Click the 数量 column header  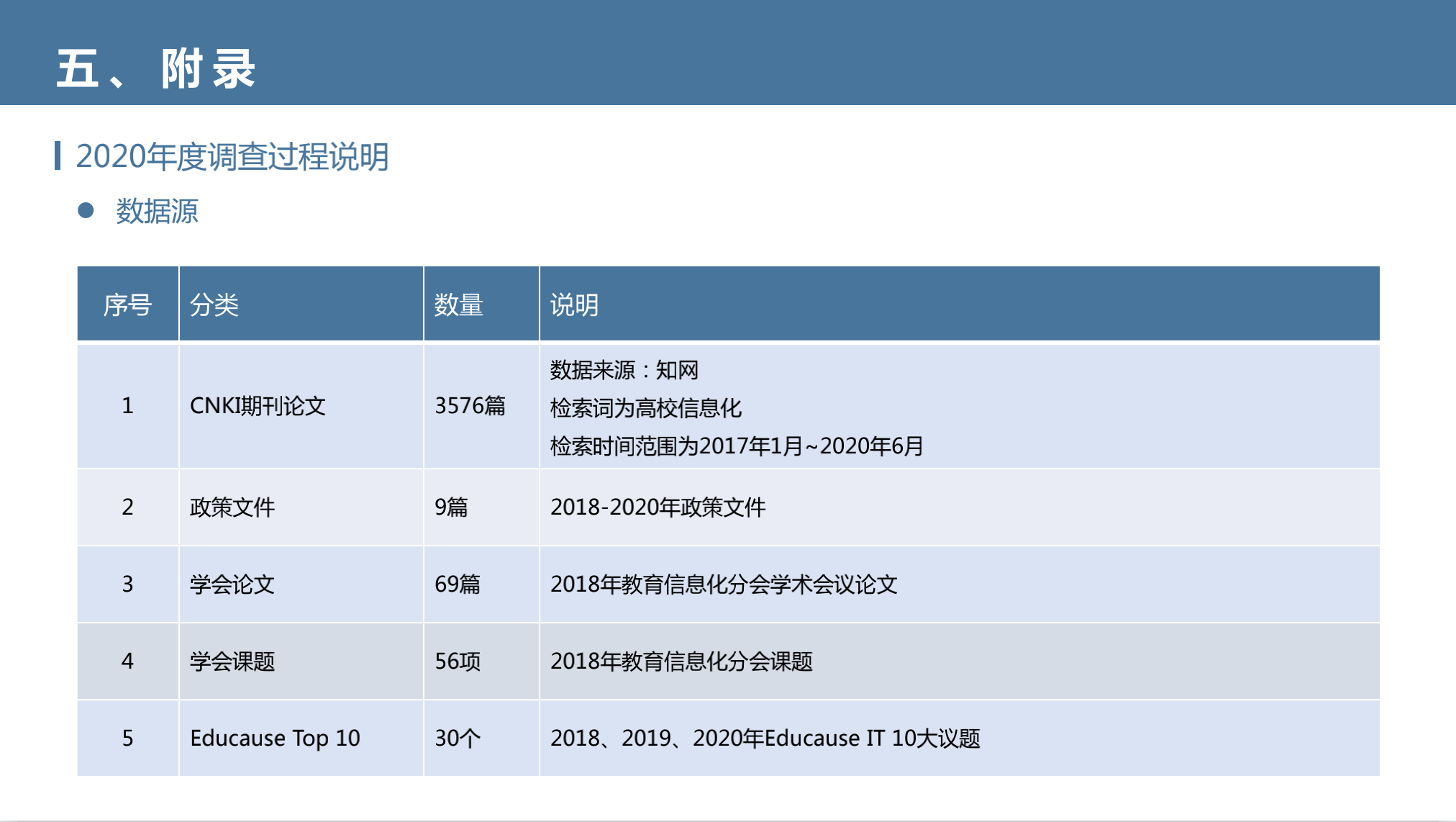click(458, 304)
